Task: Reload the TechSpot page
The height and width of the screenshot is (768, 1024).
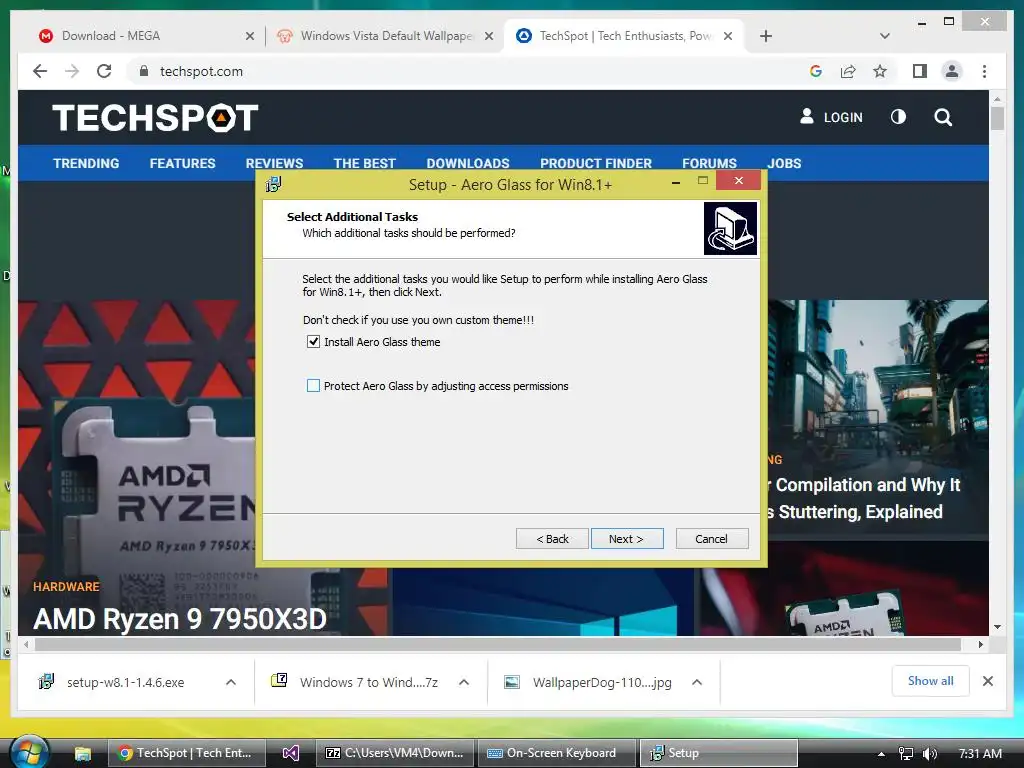Action: point(104,71)
